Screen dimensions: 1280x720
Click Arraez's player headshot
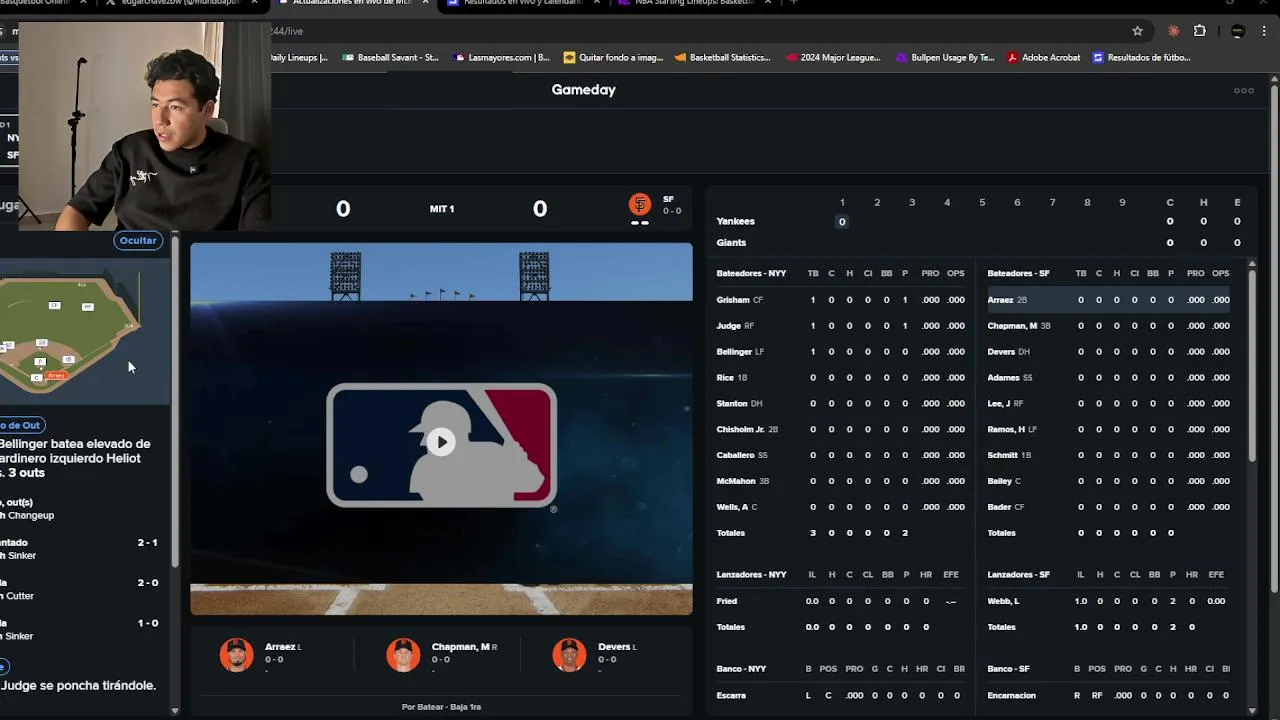click(x=237, y=655)
